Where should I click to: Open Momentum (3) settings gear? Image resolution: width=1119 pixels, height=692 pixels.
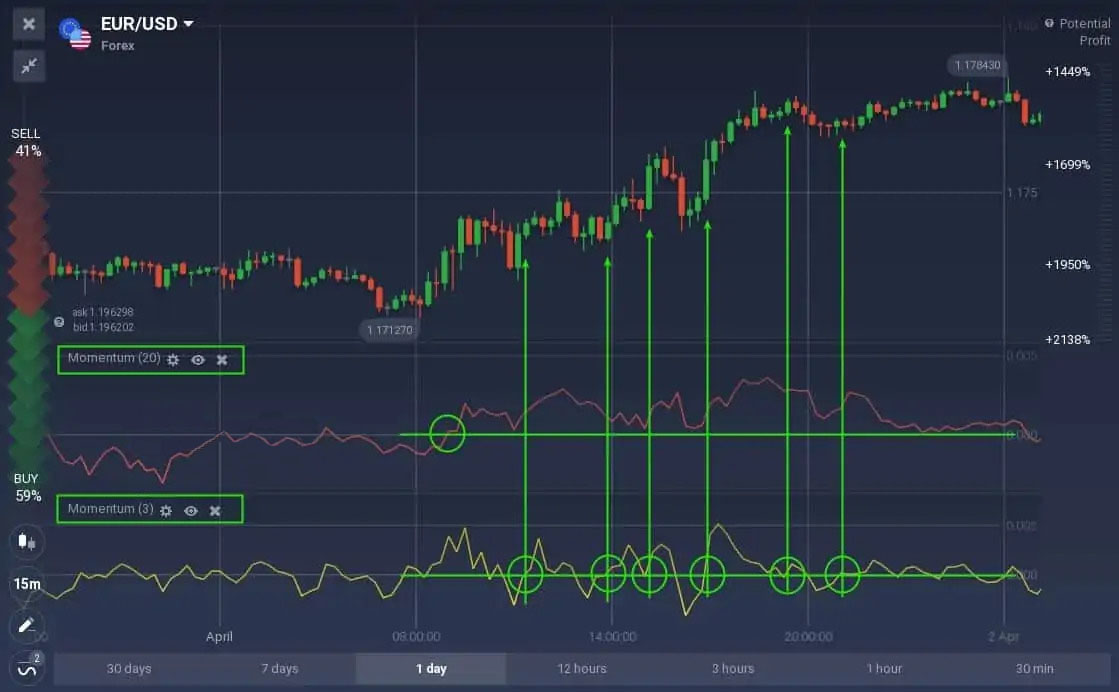tap(166, 510)
